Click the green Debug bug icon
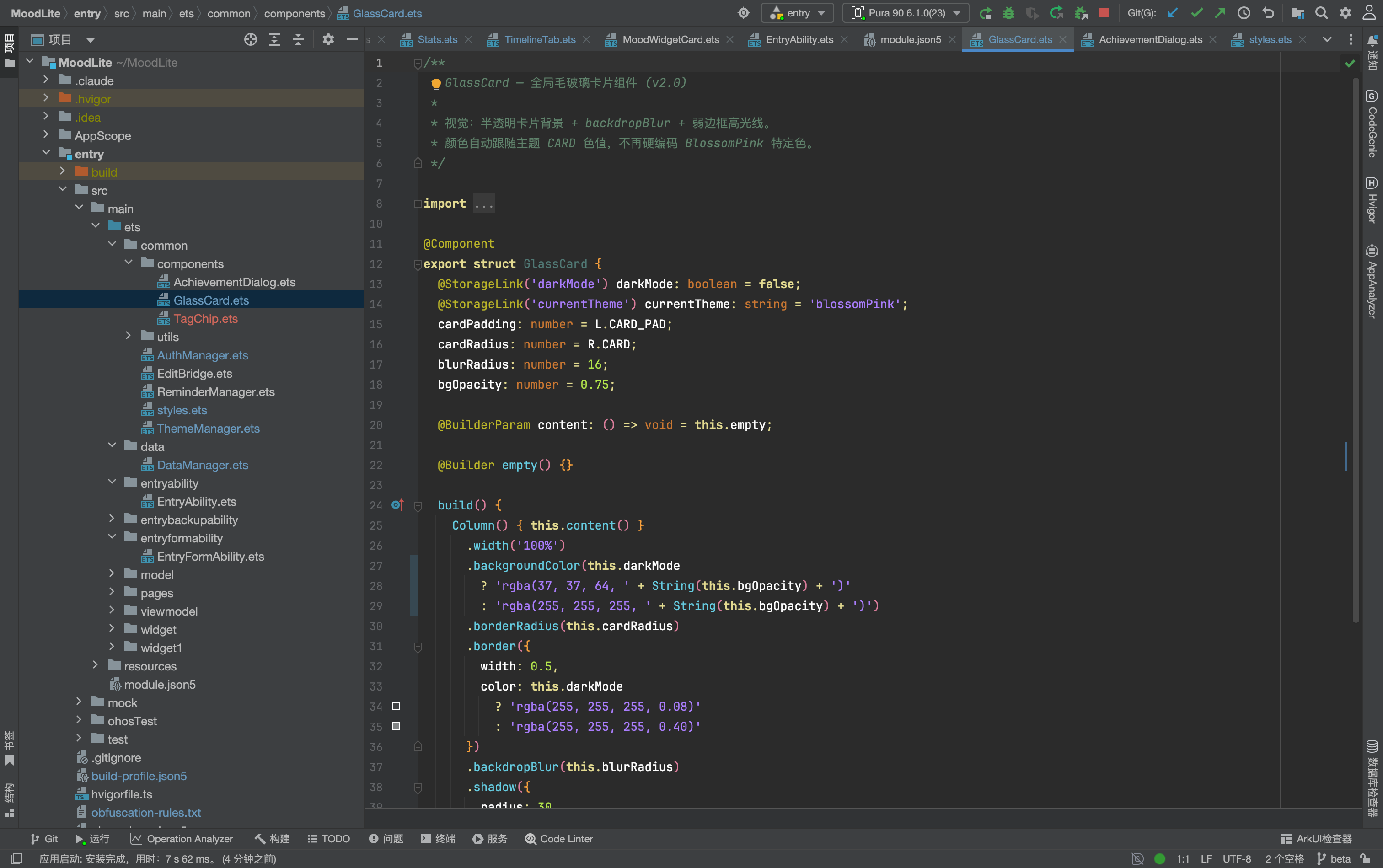Screen dimensions: 1383x868 (x=1009, y=13)
